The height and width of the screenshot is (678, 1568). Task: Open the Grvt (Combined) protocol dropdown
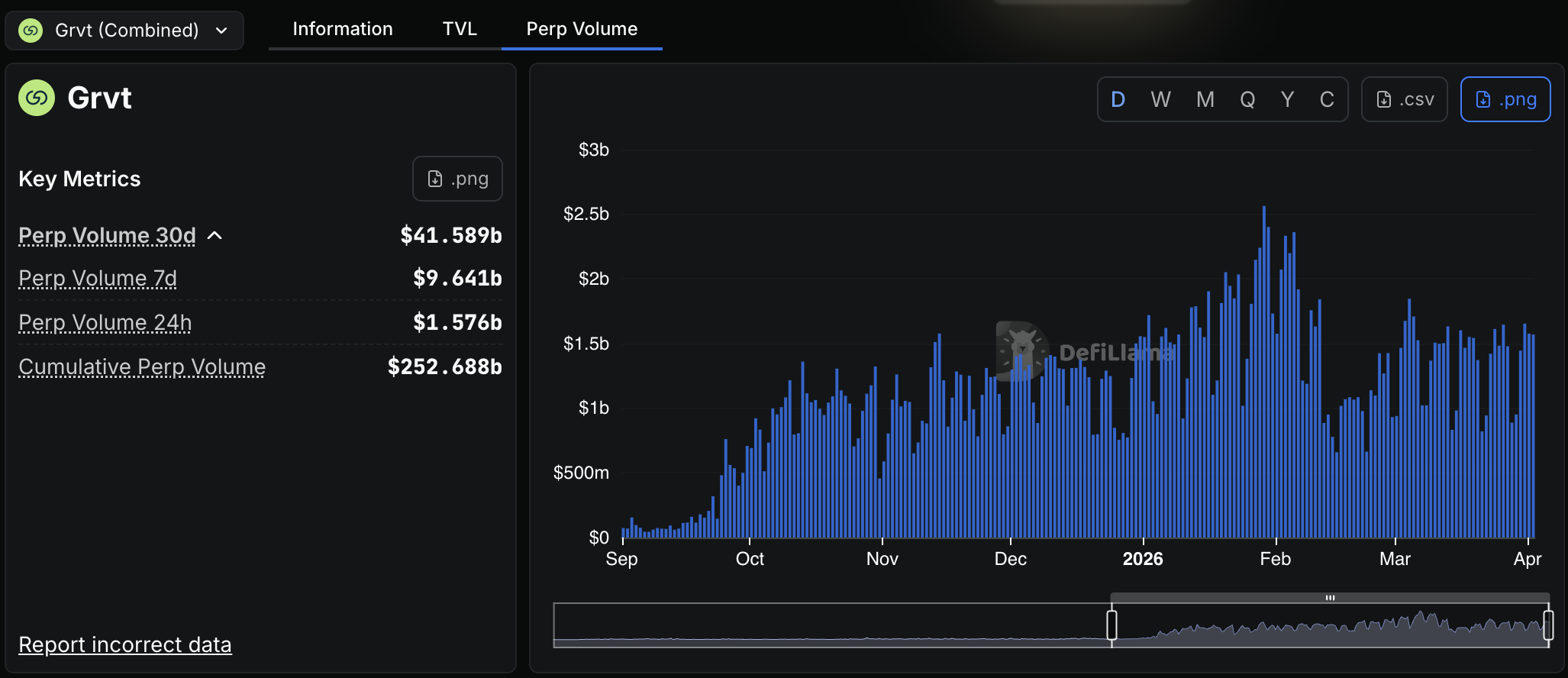pos(124,31)
